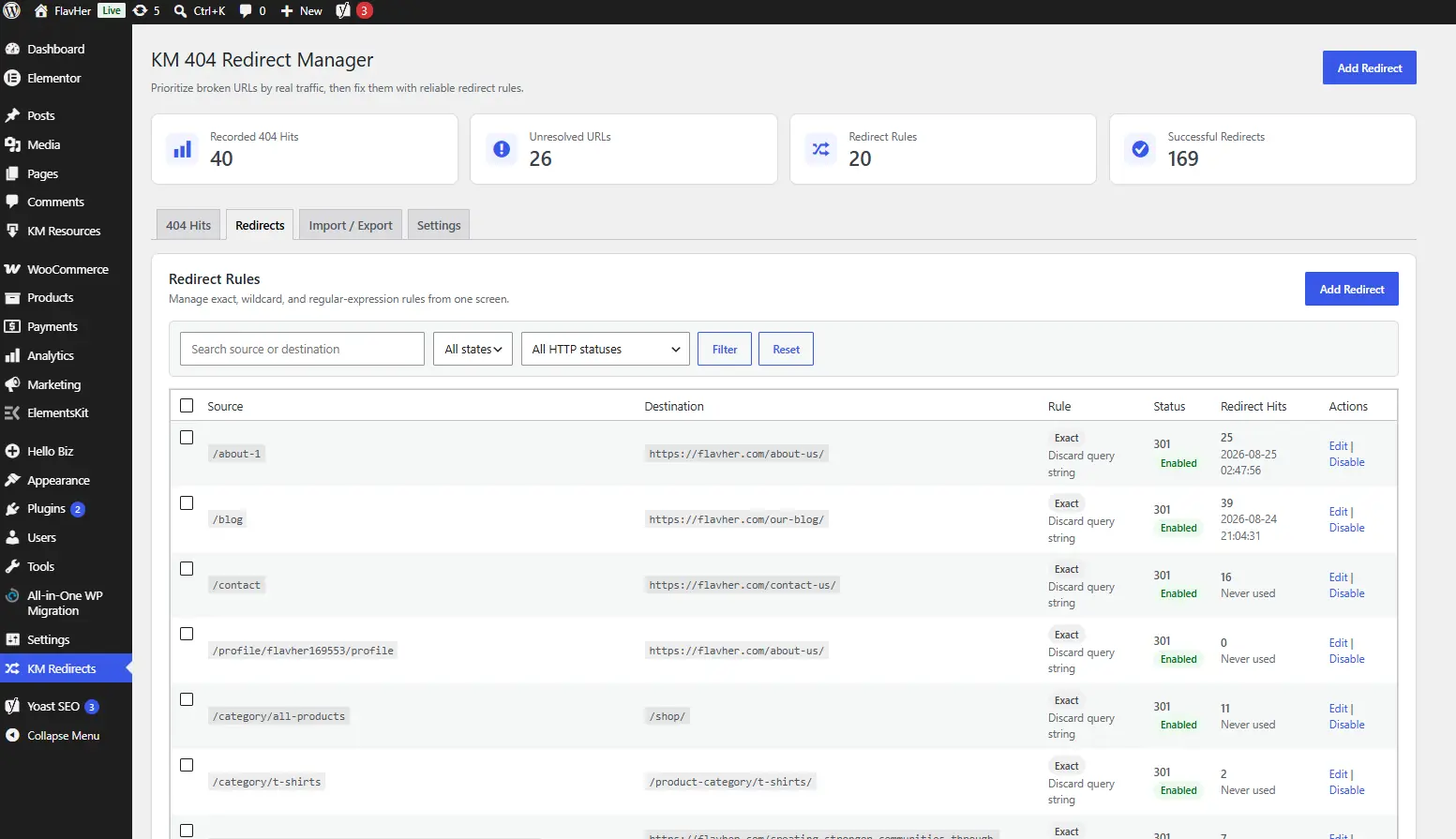Edit the /about-1 redirect

point(1338,446)
